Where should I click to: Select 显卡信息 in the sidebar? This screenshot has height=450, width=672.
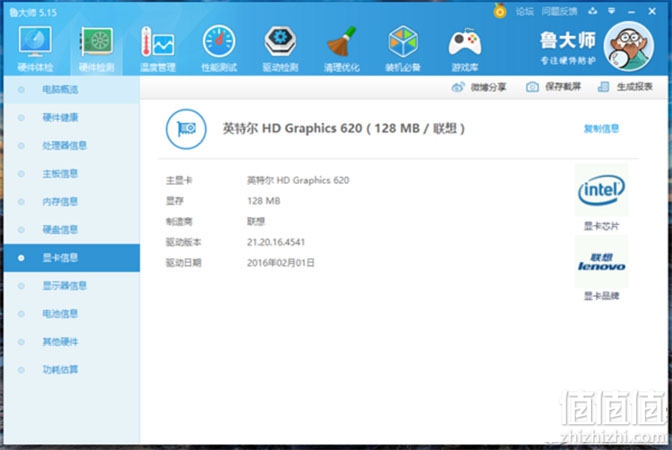[x=72, y=258]
